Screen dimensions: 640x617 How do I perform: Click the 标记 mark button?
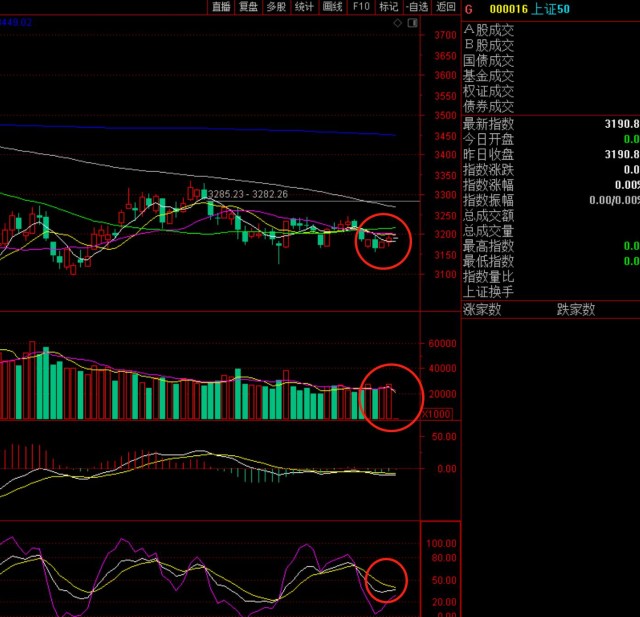click(389, 7)
